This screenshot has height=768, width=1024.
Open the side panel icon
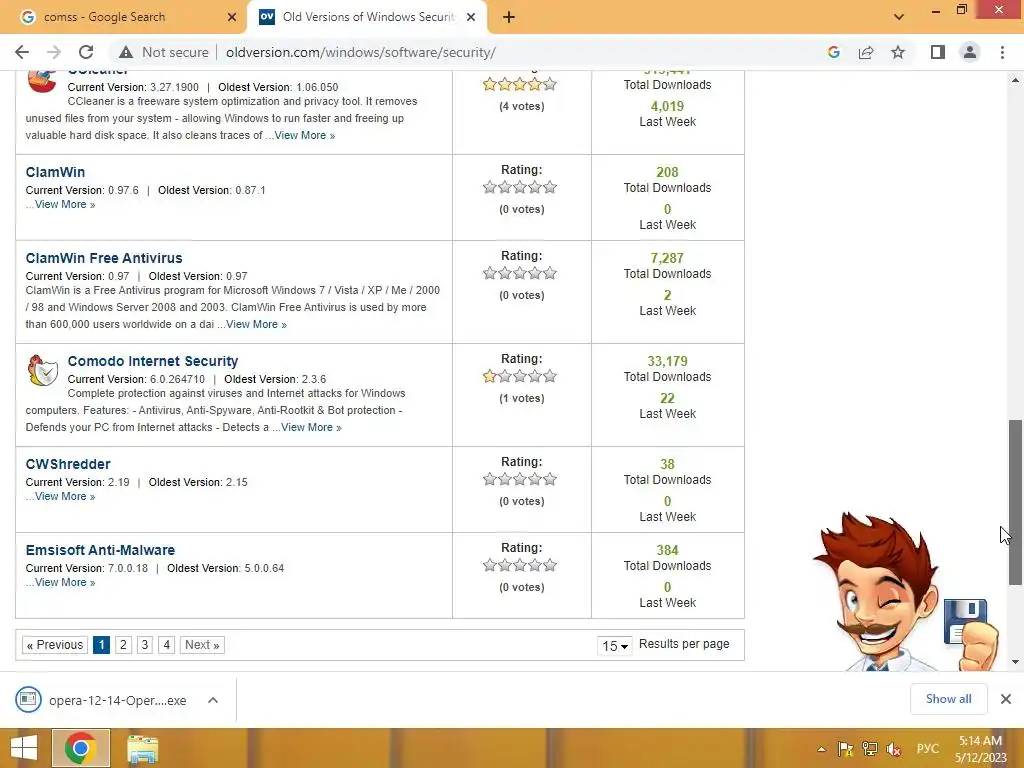point(938,52)
